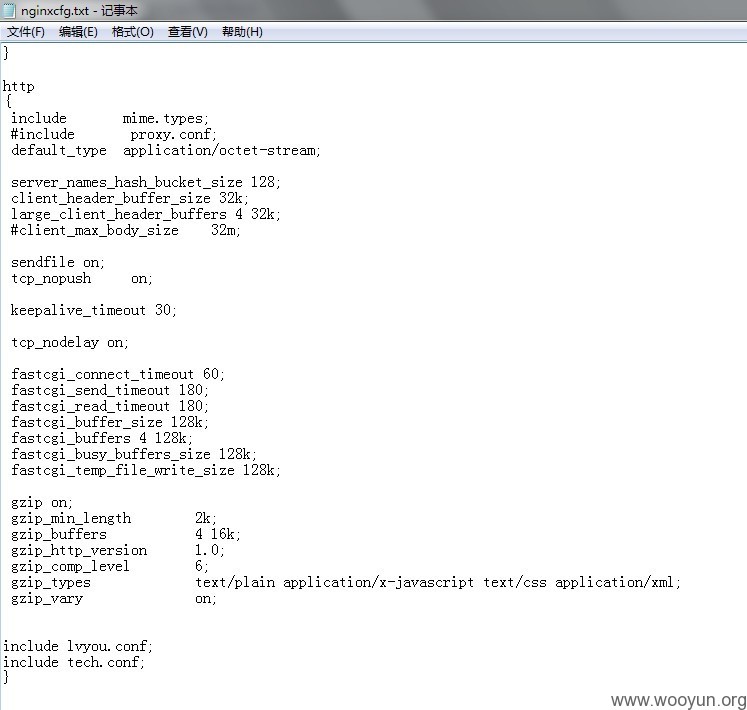Click 'fastcgi_temp_file_write_size 128k;' line

click(146, 470)
